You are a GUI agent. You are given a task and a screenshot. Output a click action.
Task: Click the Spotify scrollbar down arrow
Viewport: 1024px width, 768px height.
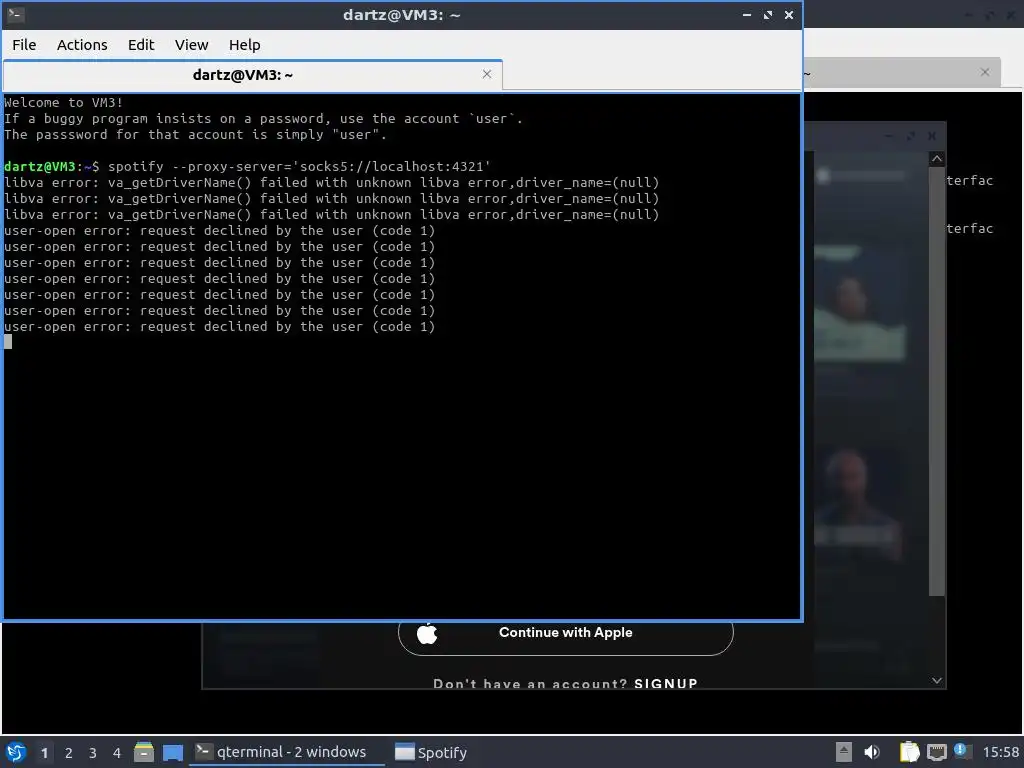[x=936, y=680]
